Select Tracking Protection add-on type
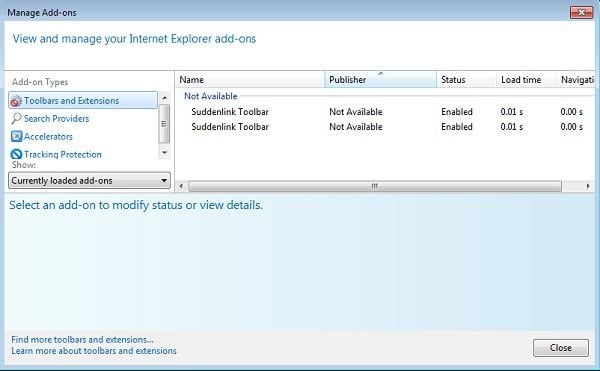This screenshot has height=371, width=600. [x=83, y=154]
